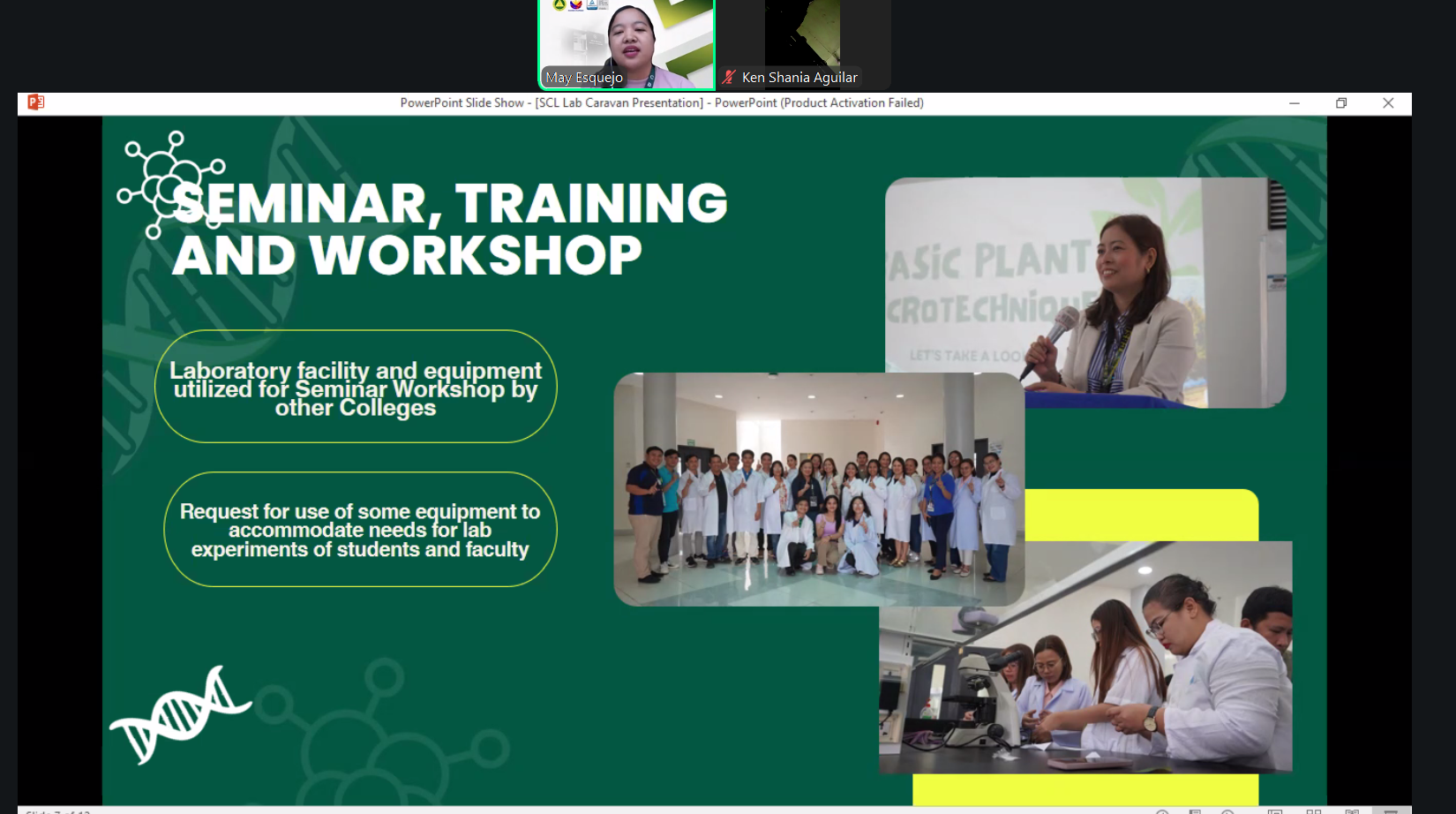Select Ken Shania Aguilar's video tile

pyautogui.click(x=803, y=35)
